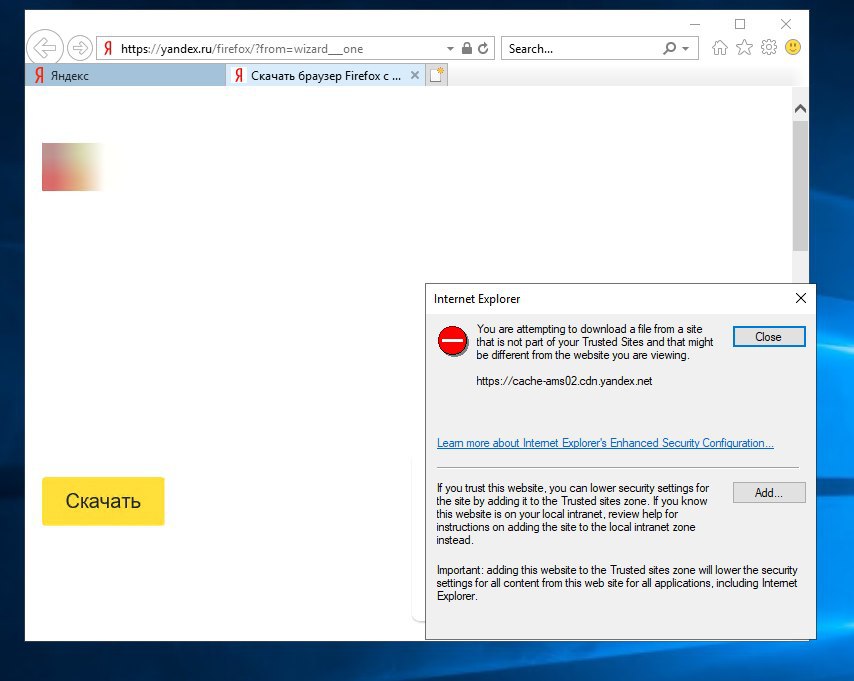Viewport: 854px width, 681px height.
Task: Select the 'Скачать браузер Firefox' tab
Action: point(325,75)
